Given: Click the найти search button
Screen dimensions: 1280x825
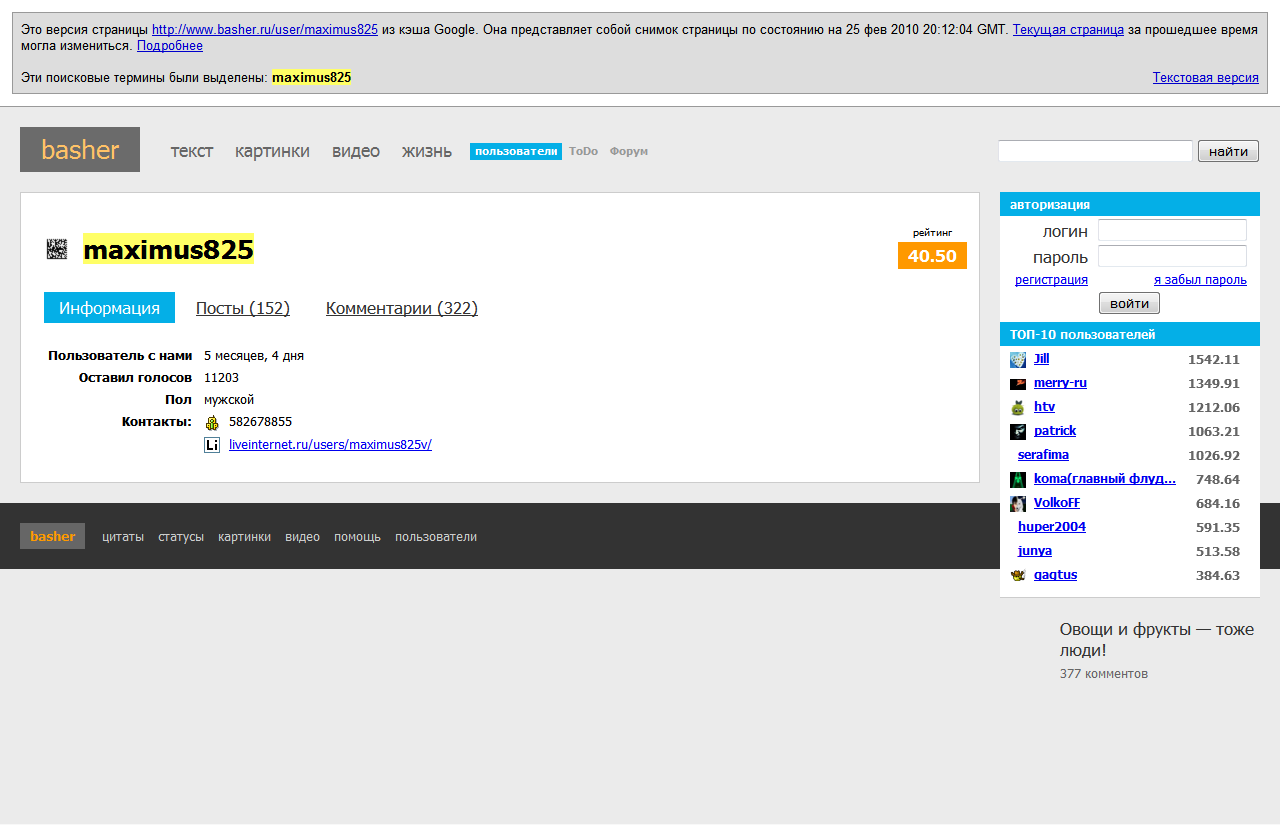Looking at the screenshot, I should (x=1228, y=151).
